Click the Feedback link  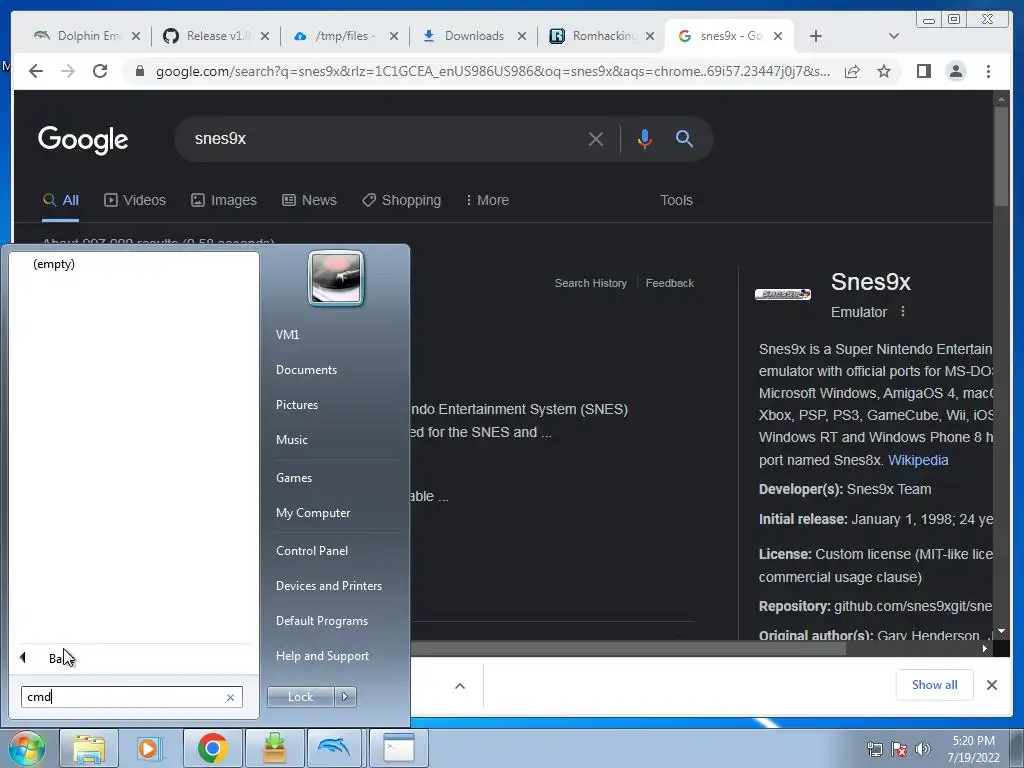669,283
